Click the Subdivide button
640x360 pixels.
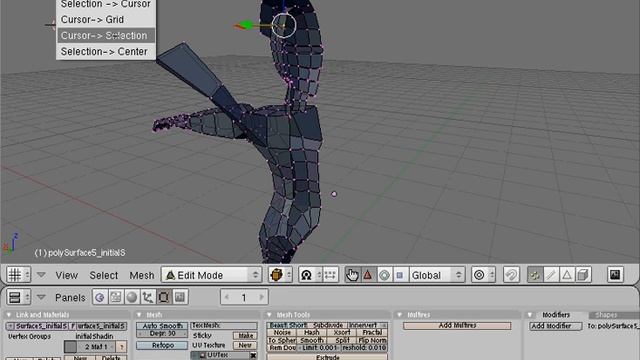click(327, 325)
